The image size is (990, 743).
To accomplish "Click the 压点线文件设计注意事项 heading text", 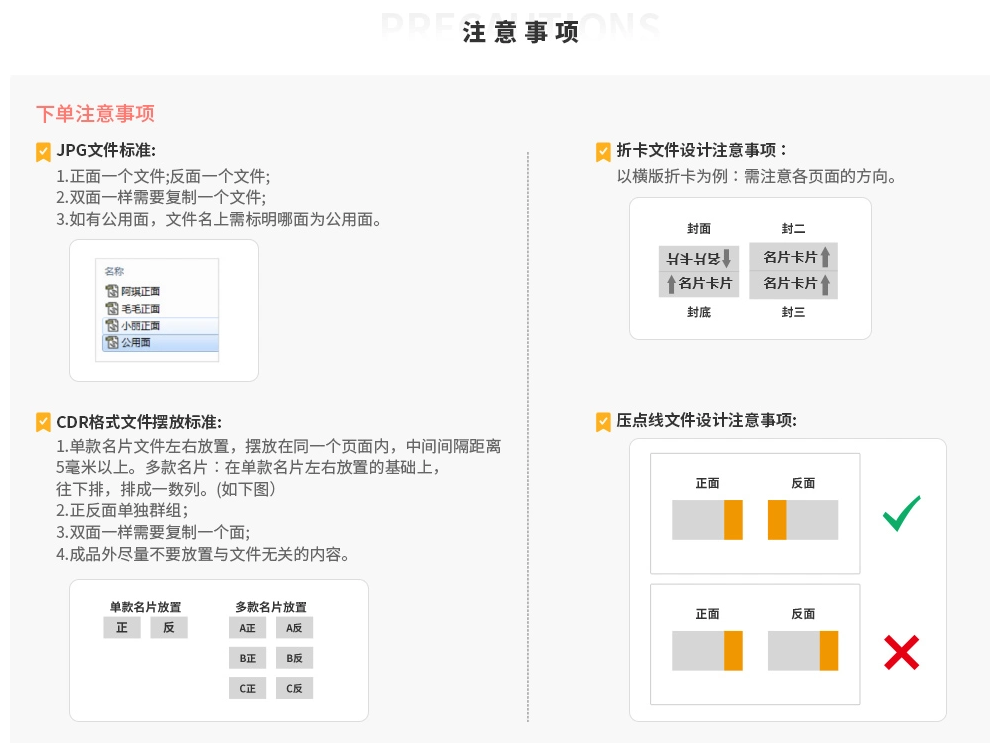I will click(707, 420).
